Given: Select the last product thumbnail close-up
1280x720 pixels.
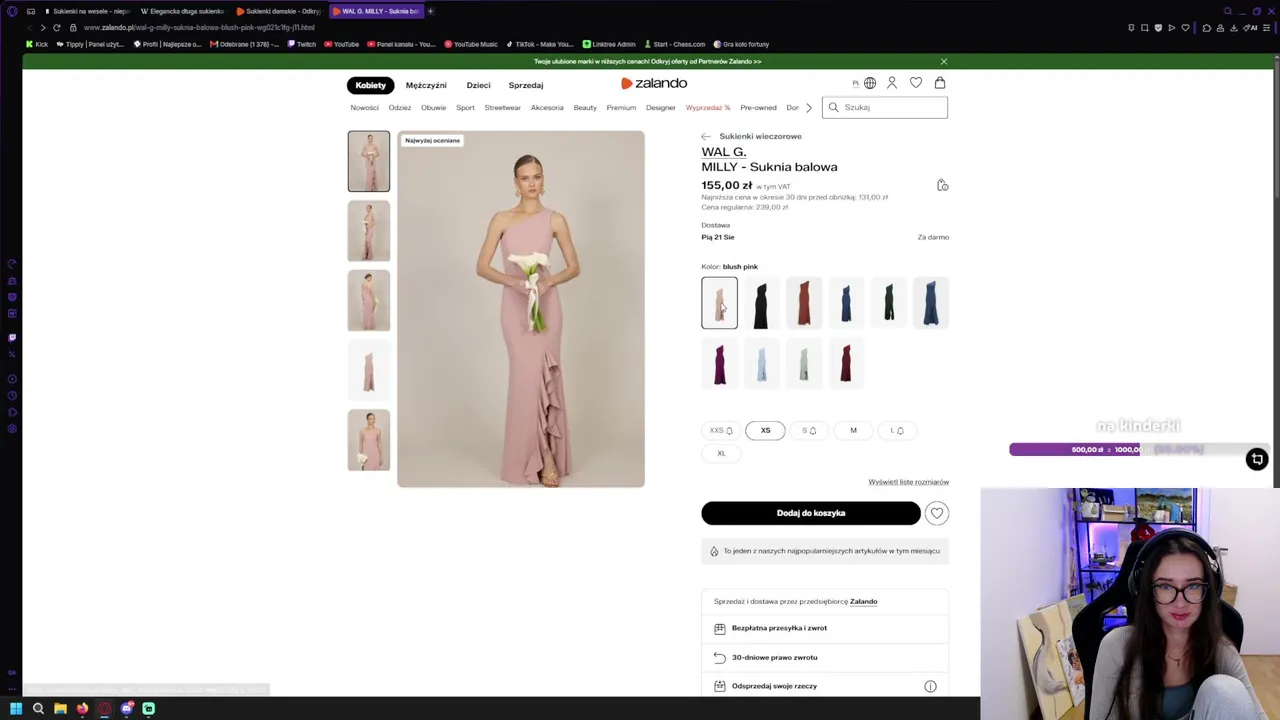Looking at the screenshot, I should 369,440.
